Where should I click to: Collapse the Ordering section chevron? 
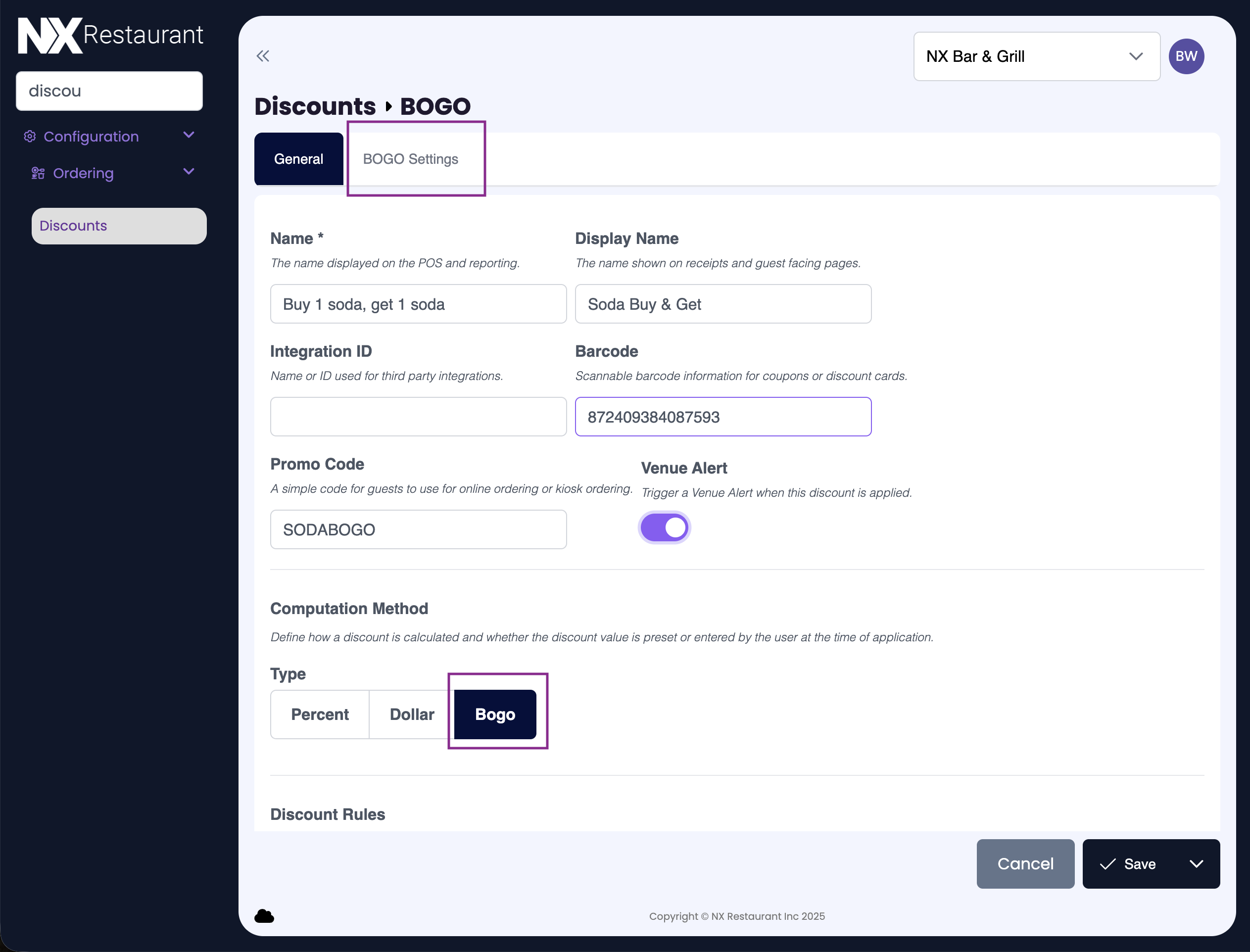click(x=189, y=172)
